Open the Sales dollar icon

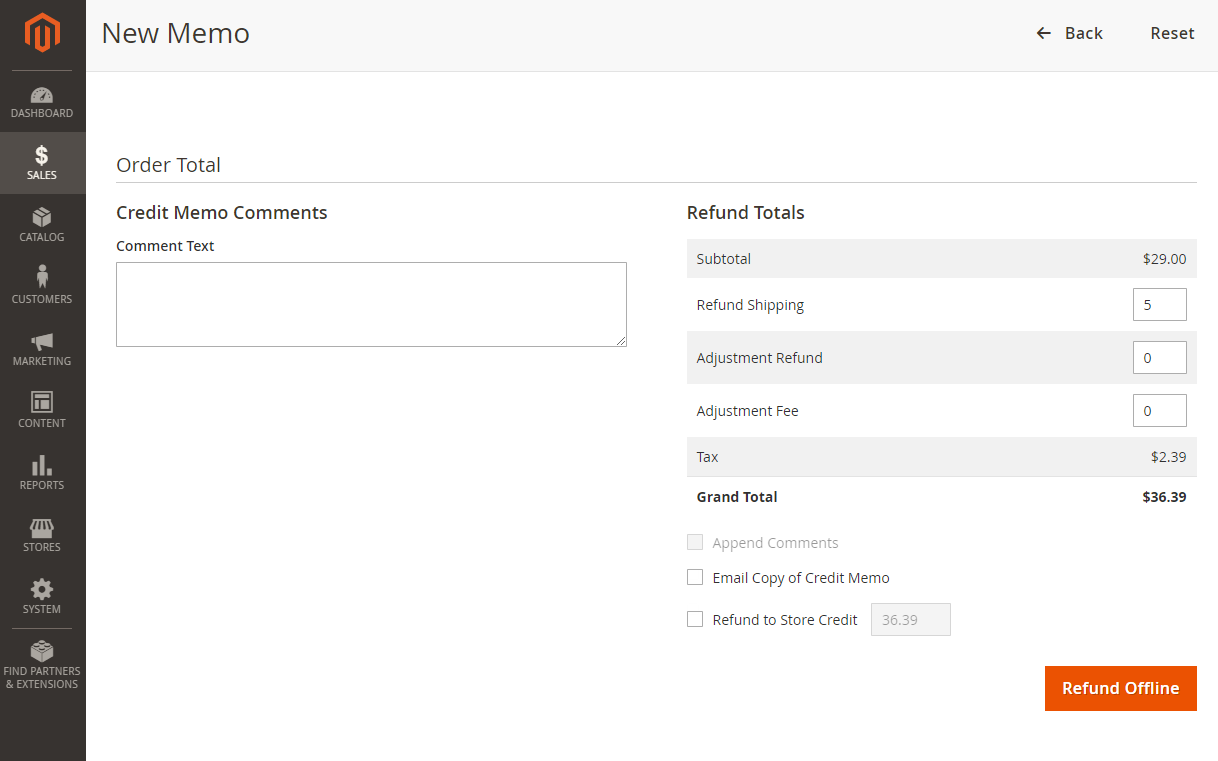[x=42, y=155]
